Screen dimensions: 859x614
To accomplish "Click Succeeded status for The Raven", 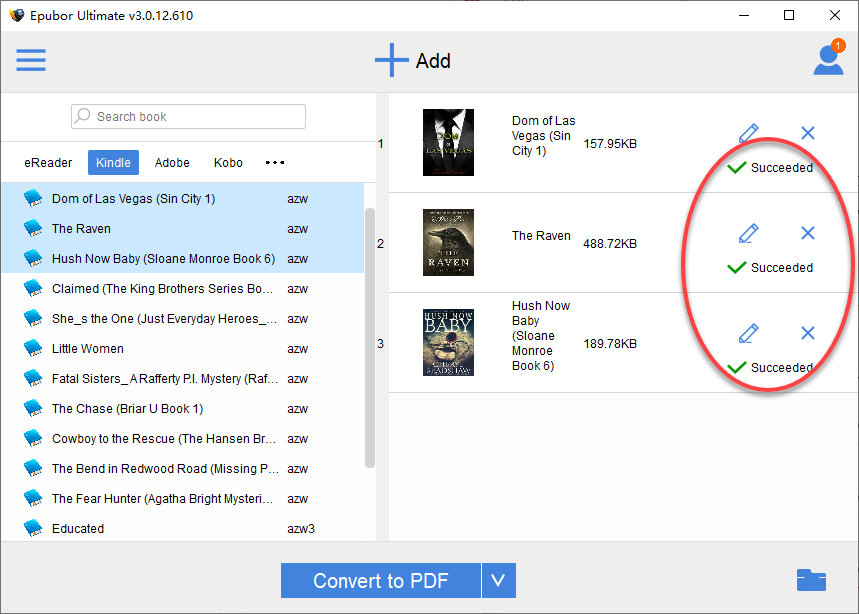I will tap(770, 268).
